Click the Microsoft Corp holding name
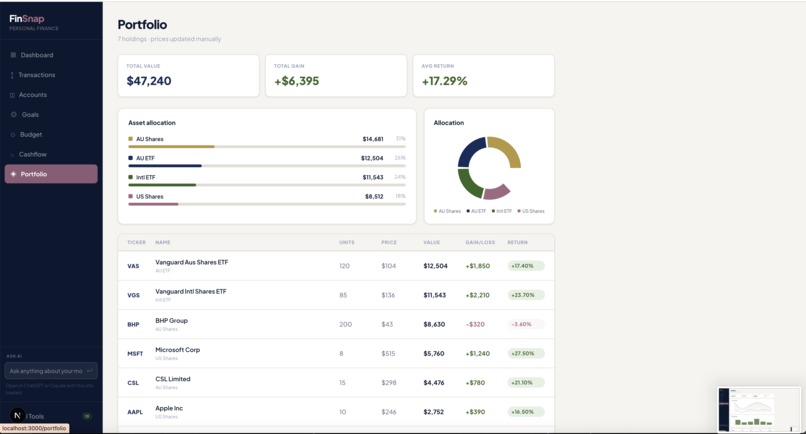Screen dimensions: 806x434 point(177,350)
